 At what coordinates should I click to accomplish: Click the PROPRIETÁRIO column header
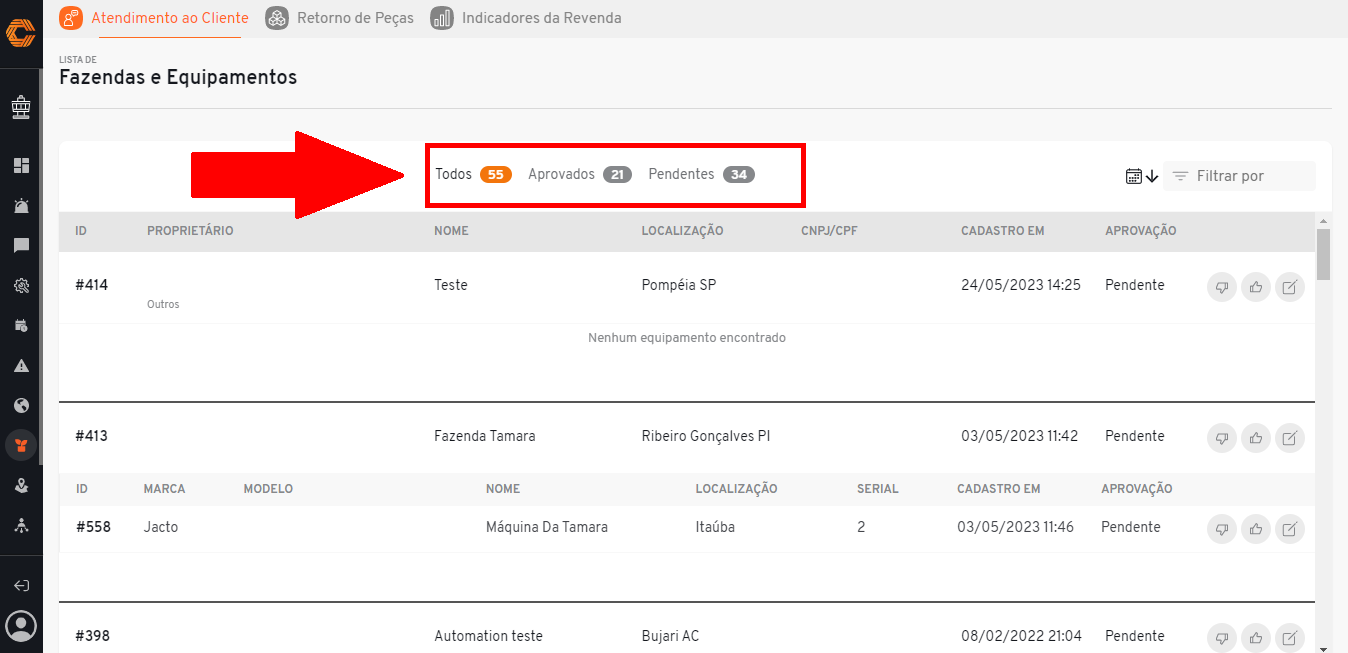coord(190,231)
